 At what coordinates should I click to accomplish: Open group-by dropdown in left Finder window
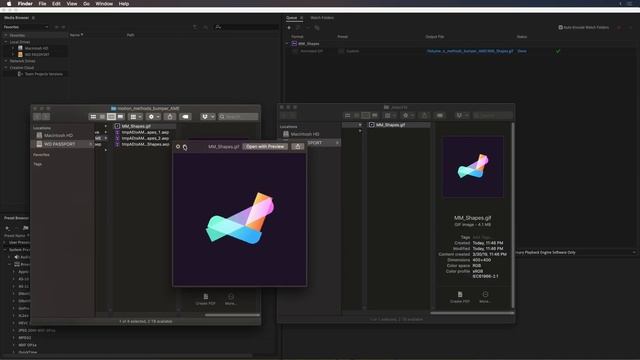tap(136, 117)
